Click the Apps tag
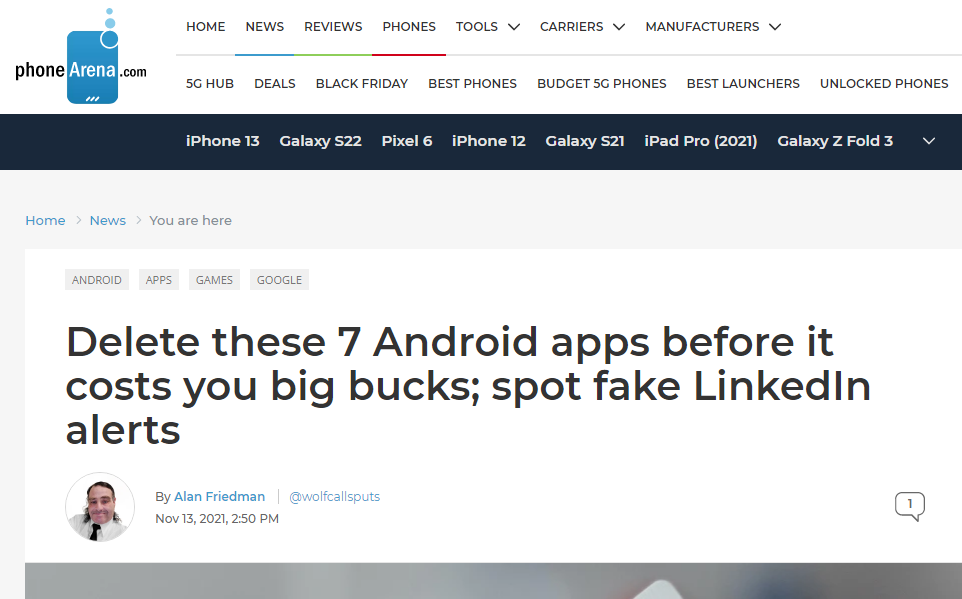The height and width of the screenshot is (599, 962). click(x=159, y=280)
